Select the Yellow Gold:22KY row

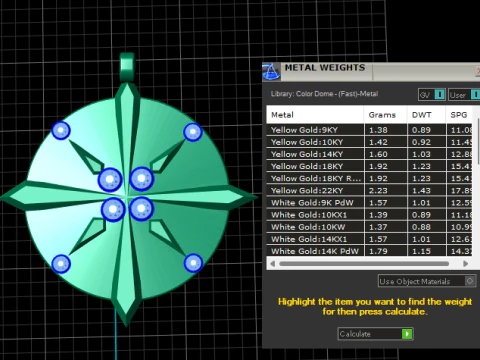(x=369, y=190)
